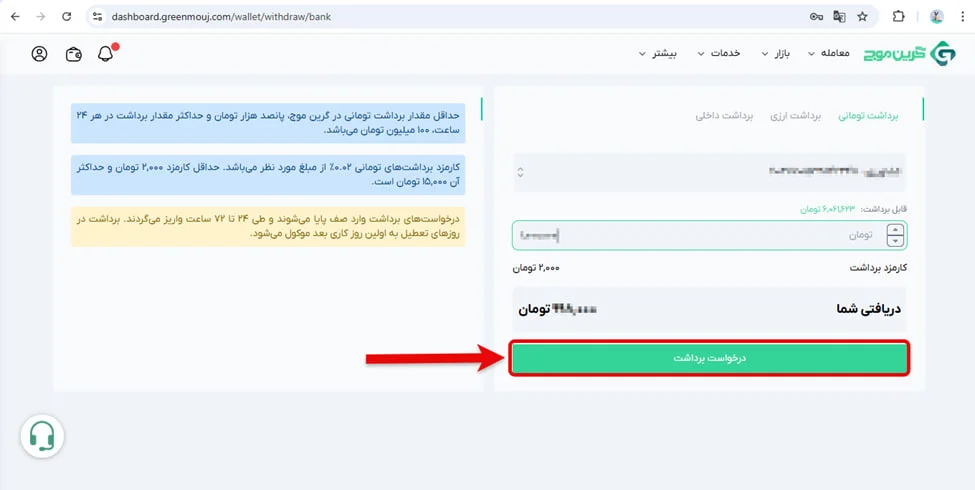Switch to برداشت تومانی tab

[x=869, y=116]
